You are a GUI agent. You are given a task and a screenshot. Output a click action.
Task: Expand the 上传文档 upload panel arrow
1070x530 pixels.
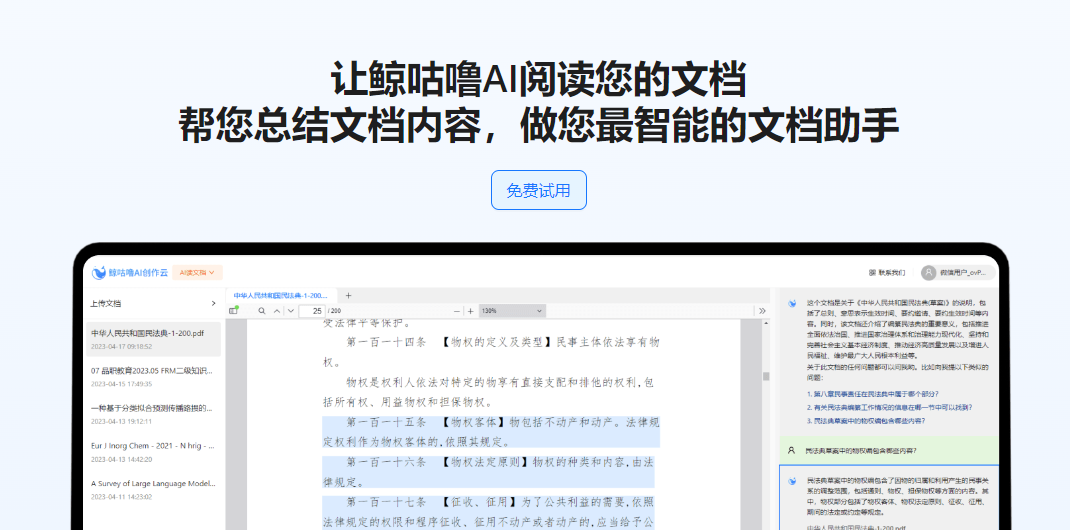[214, 304]
